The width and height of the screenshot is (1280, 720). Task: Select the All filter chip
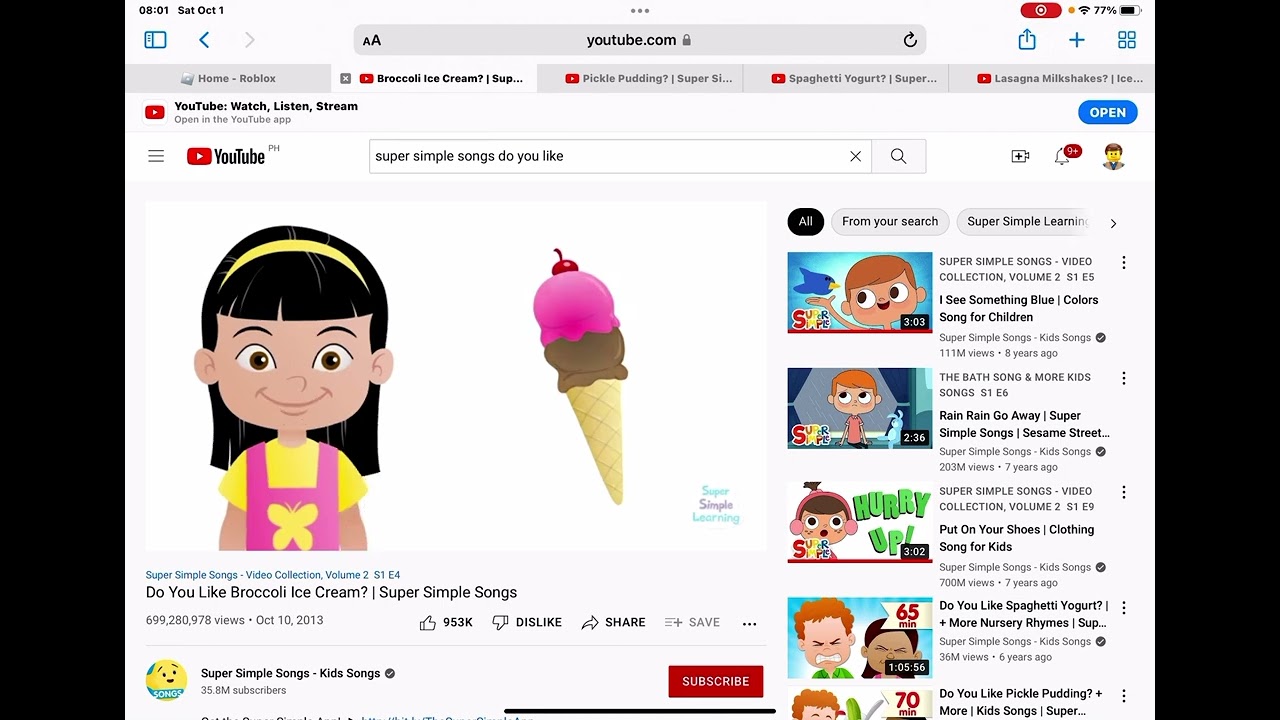[805, 222]
